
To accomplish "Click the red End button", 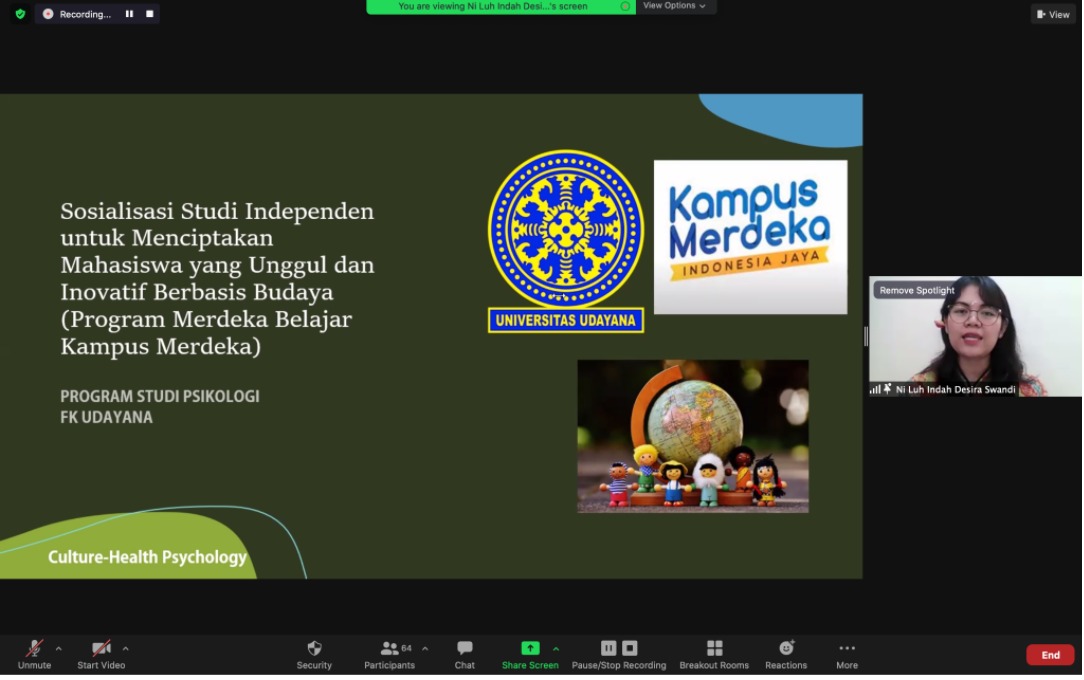I will point(1050,655).
